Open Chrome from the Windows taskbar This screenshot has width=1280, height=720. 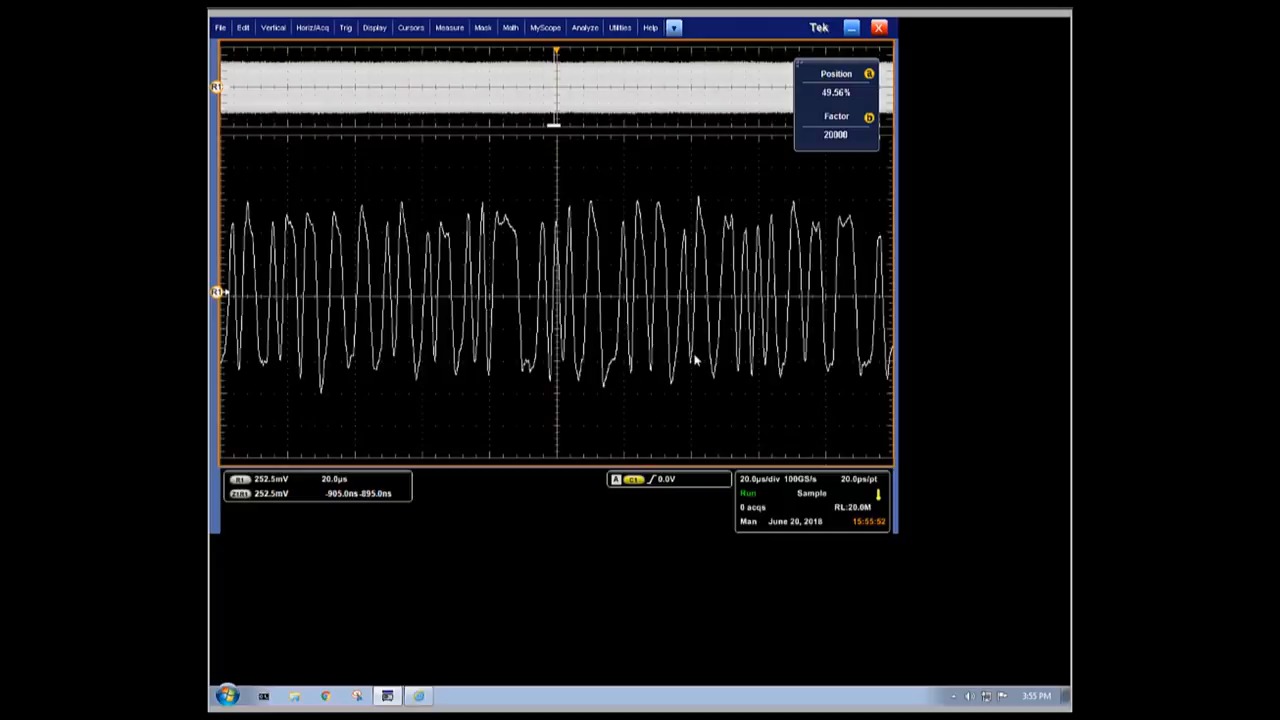(325, 696)
